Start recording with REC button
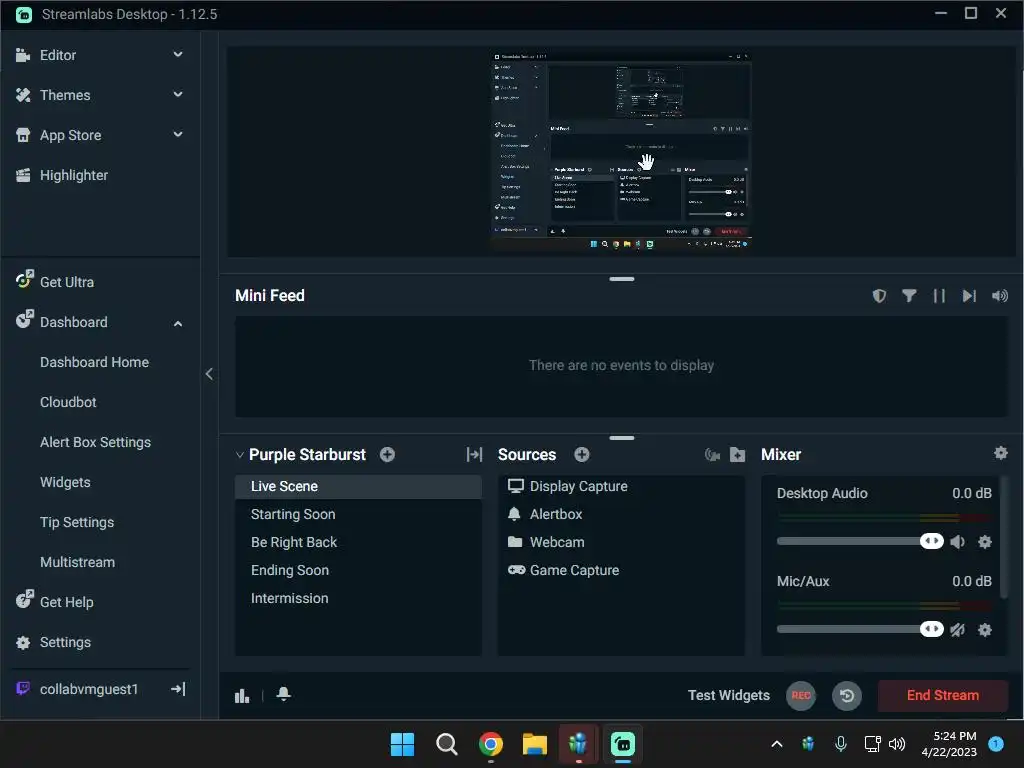The width and height of the screenshot is (1024, 768). (801, 696)
